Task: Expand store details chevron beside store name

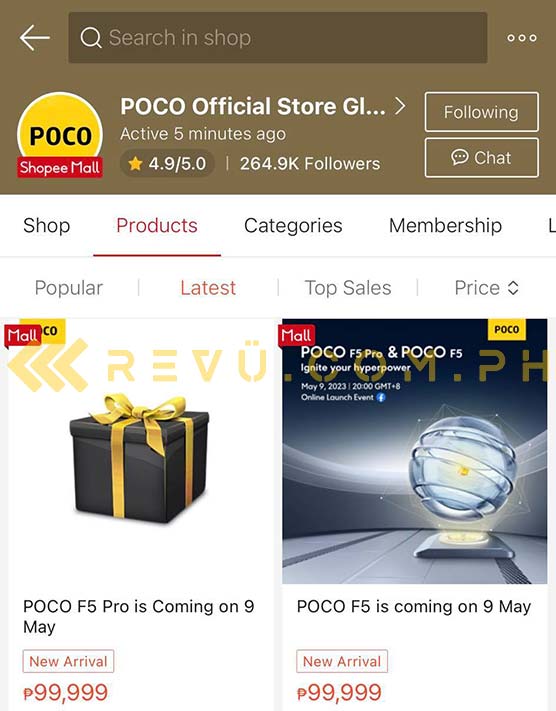Action: pyautogui.click(x=400, y=106)
